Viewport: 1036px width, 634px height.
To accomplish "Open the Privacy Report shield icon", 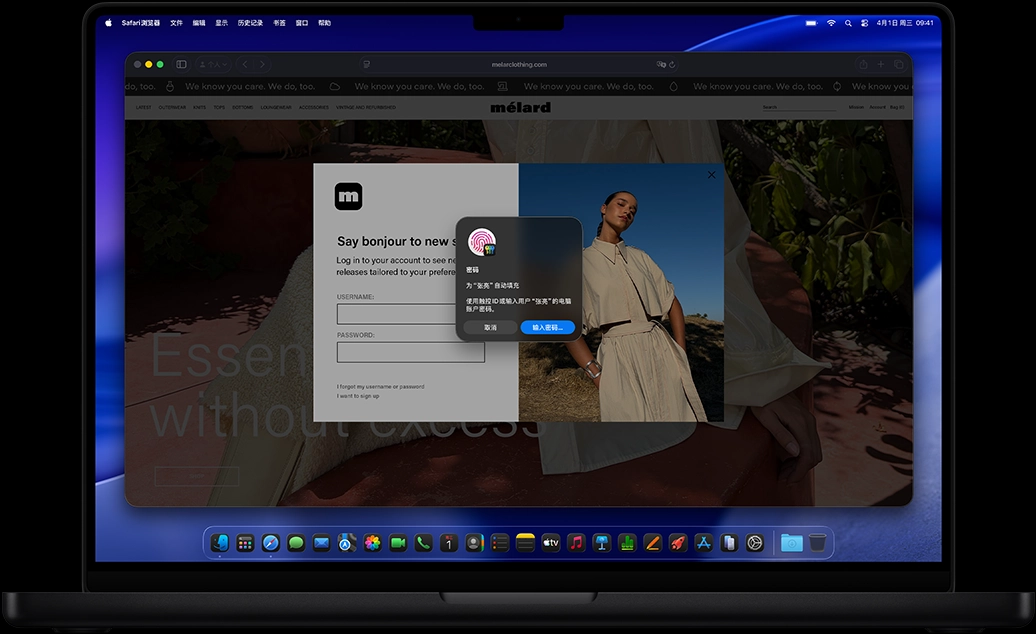I will click(368, 63).
